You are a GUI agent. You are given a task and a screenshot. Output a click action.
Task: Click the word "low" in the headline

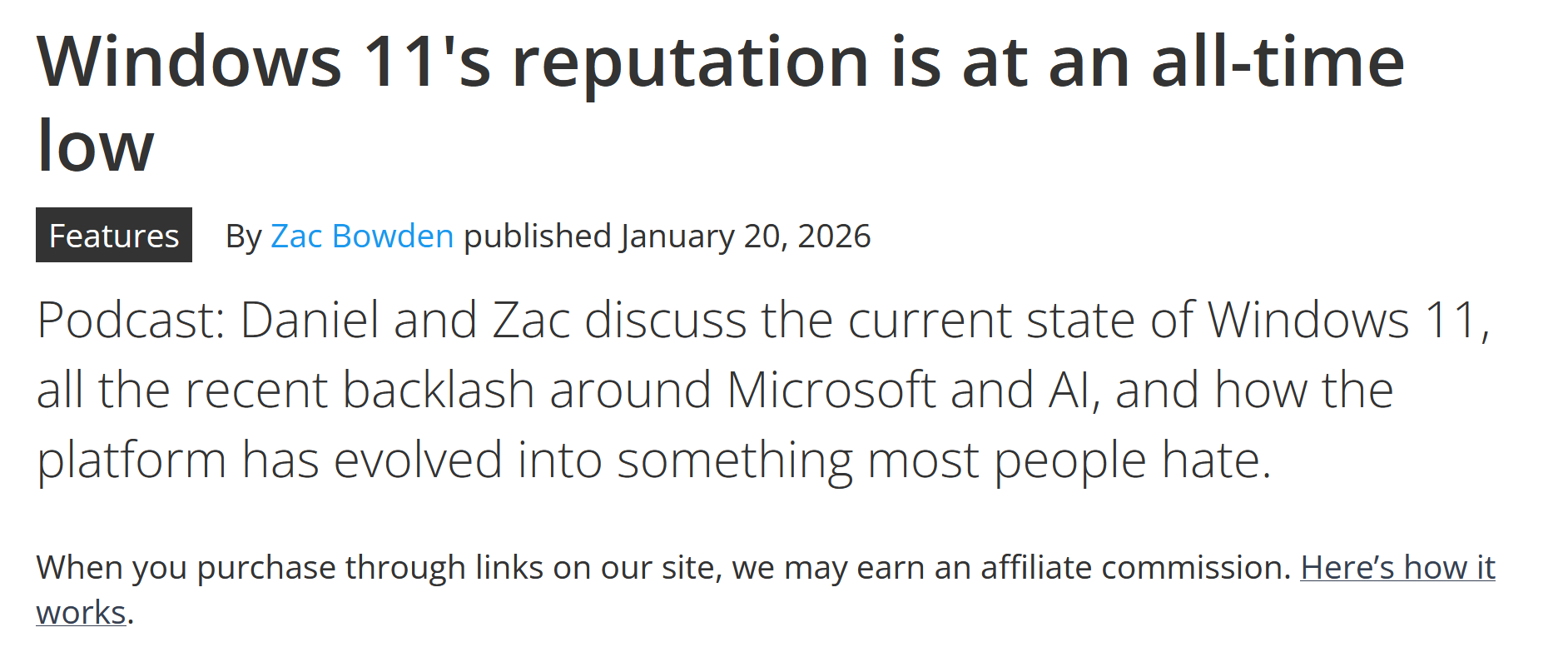coord(96,145)
